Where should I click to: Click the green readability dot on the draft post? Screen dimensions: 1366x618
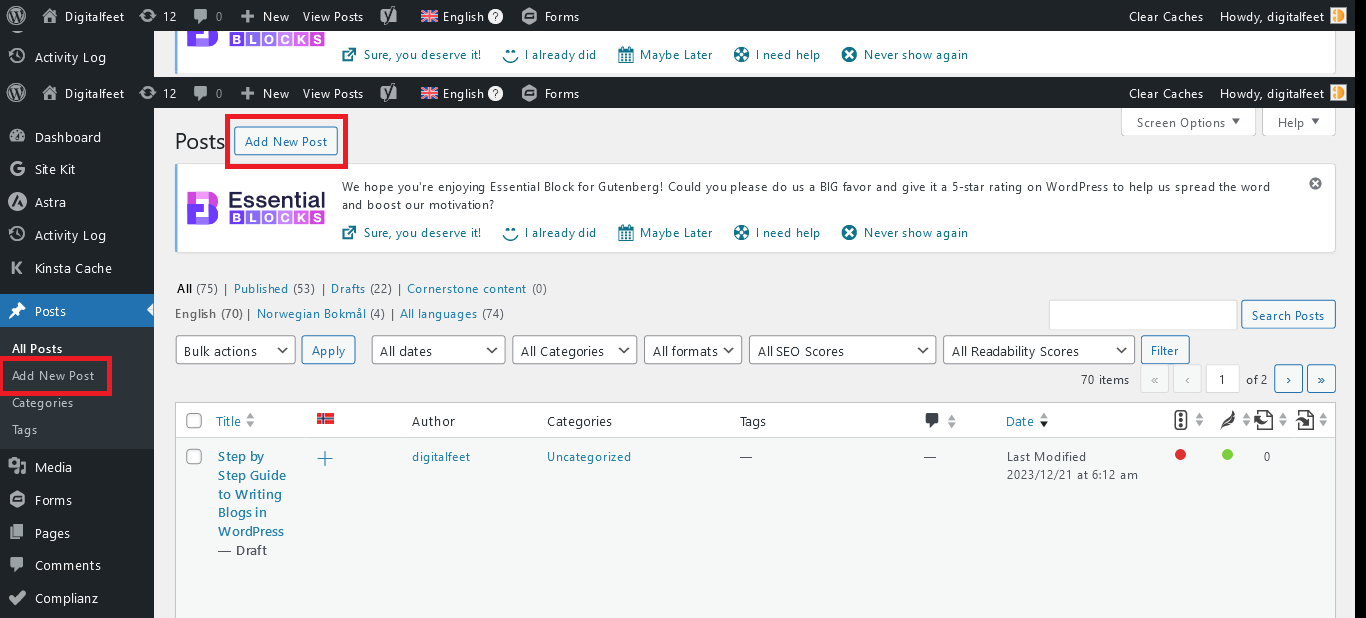click(1227, 455)
